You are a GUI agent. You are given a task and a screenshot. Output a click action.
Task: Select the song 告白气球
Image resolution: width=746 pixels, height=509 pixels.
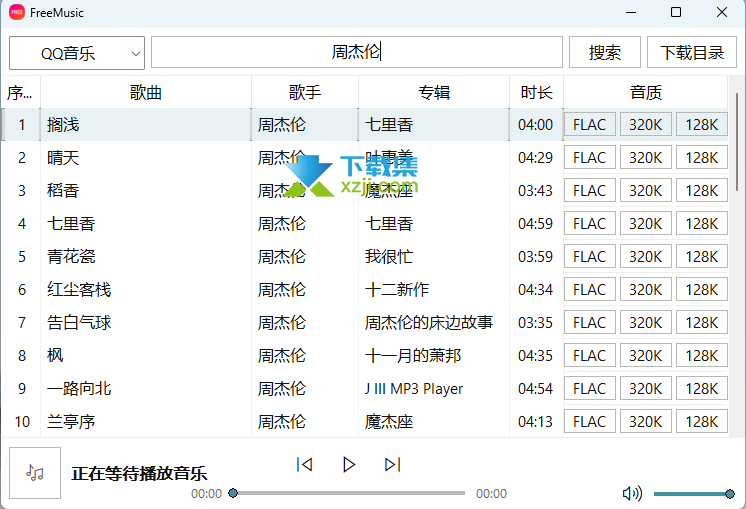point(79,322)
